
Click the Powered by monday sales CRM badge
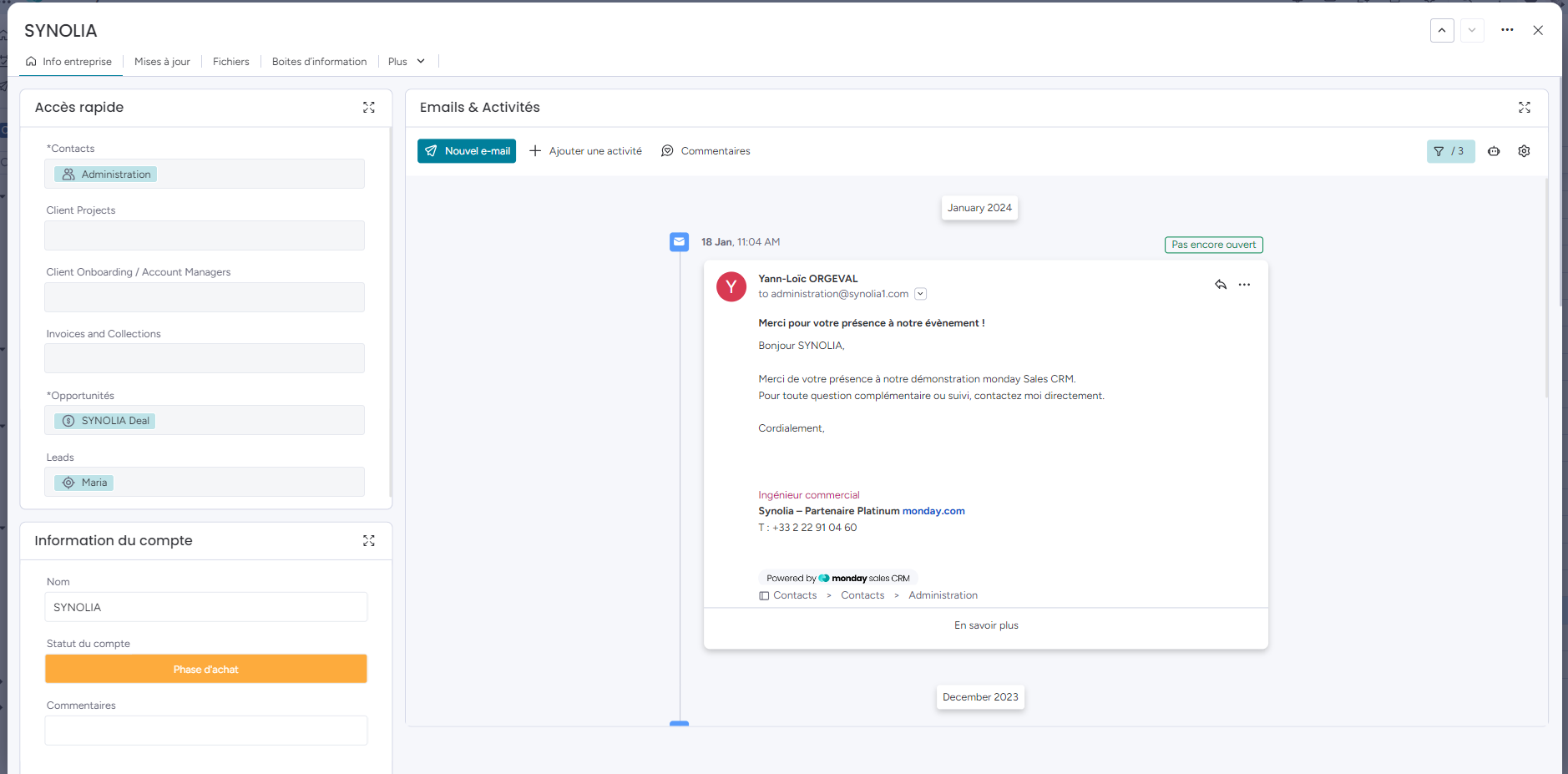tap(838, 578)
